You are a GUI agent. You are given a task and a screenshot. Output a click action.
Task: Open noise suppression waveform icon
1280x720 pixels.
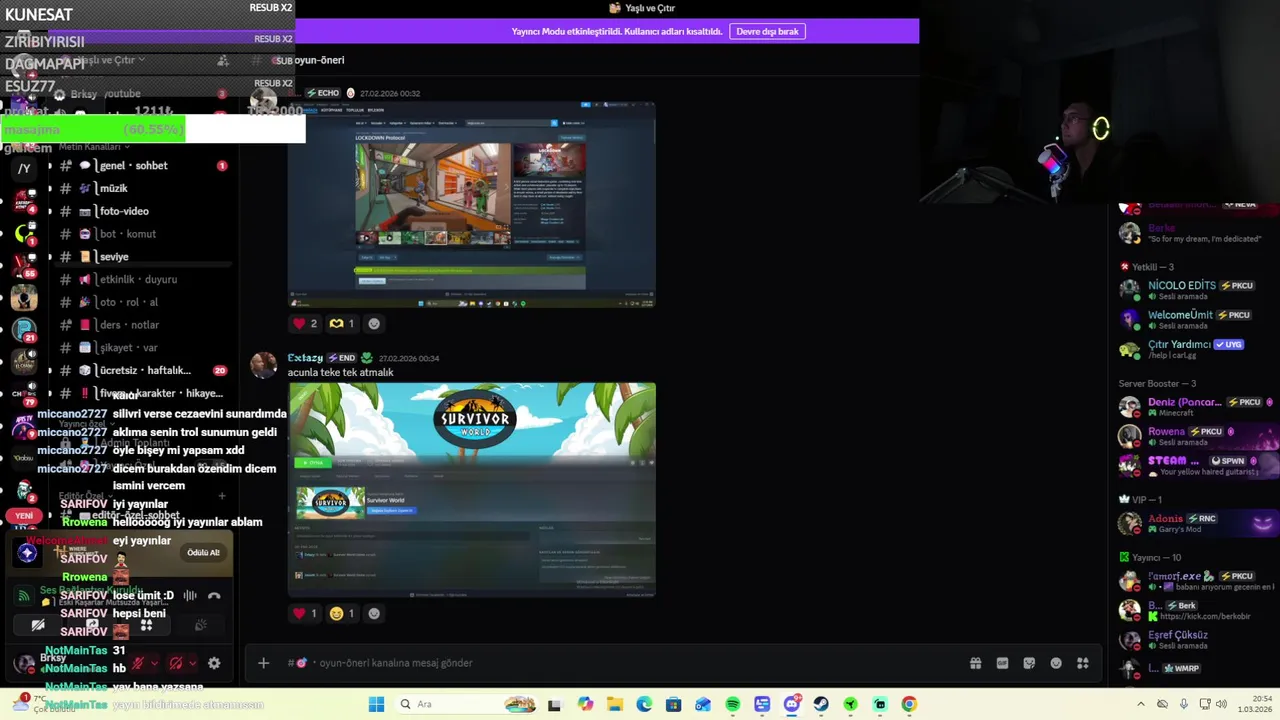tap(190, 595)
